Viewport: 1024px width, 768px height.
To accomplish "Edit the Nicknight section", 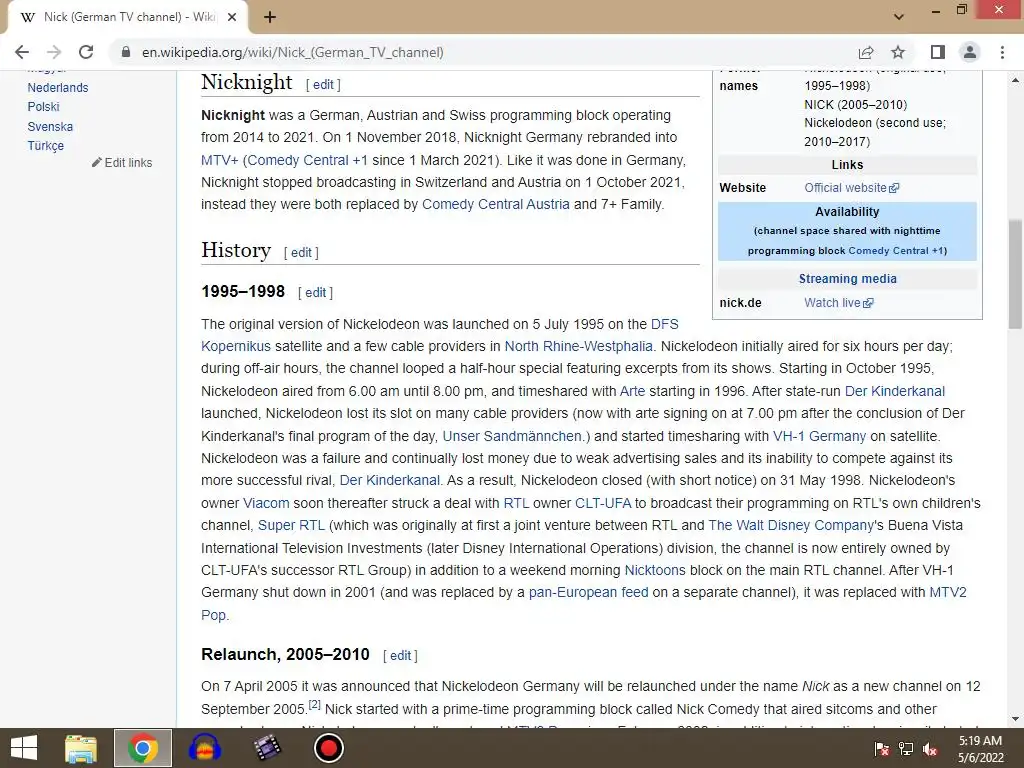I will pyautogui.click(x=323, y=84).
